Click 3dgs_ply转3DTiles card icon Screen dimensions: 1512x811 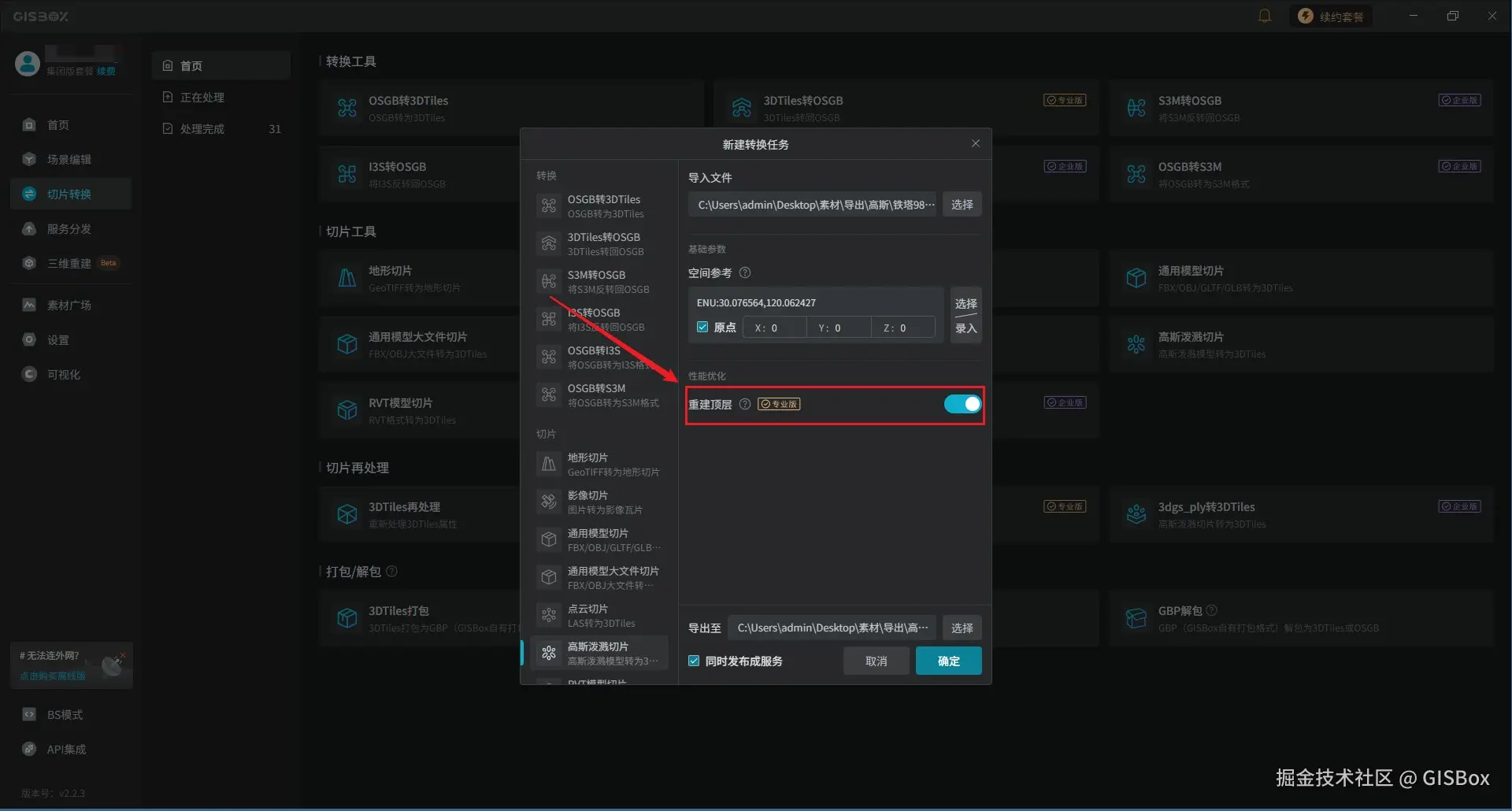(1136, 514)
